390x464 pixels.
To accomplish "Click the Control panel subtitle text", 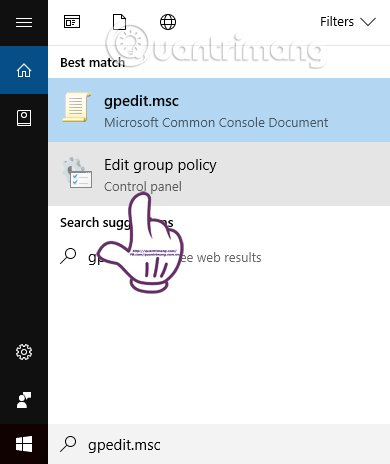I will 143,186.
